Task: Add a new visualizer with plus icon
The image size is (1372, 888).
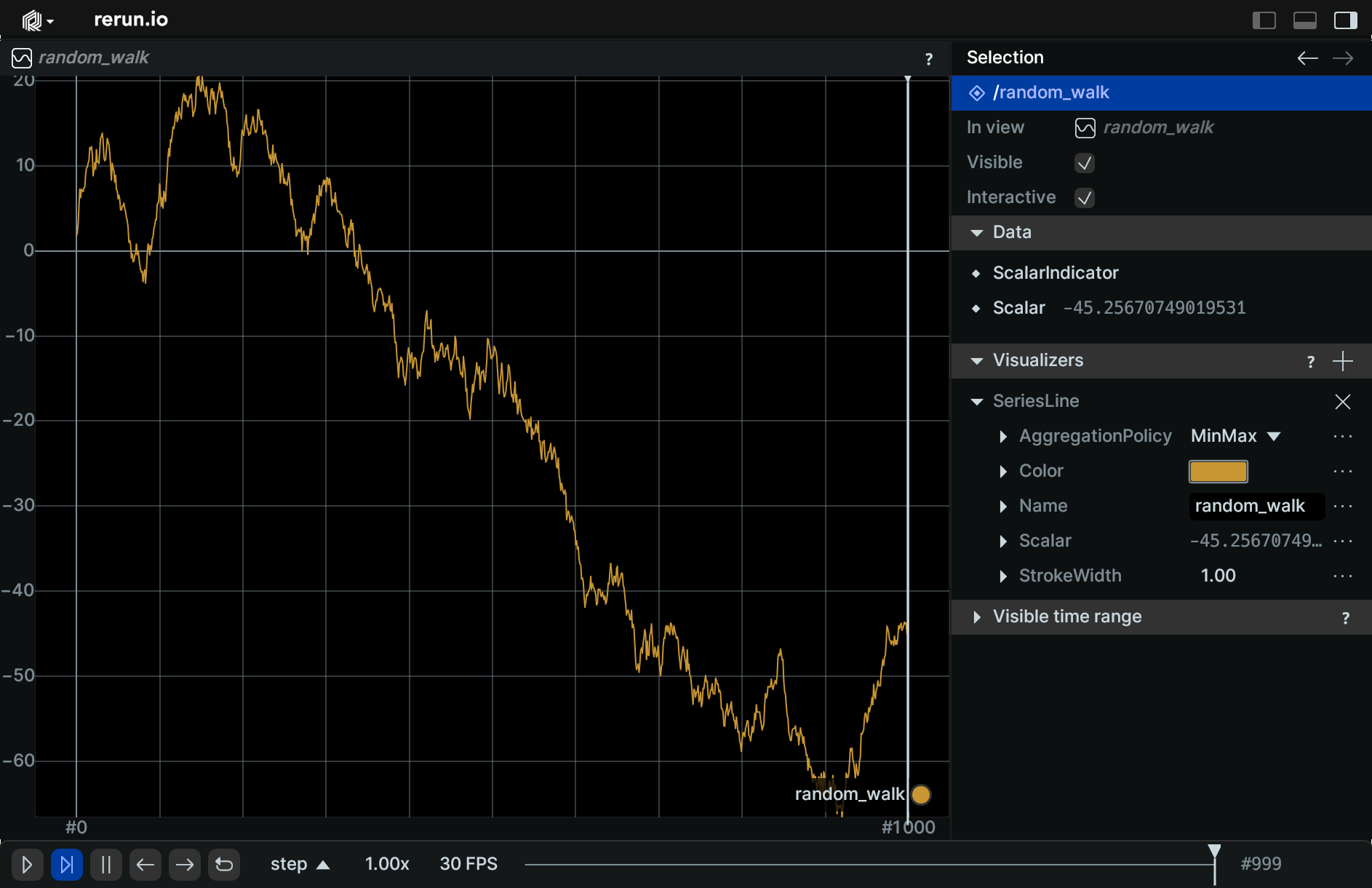Action: click(x=1342, y=361)
